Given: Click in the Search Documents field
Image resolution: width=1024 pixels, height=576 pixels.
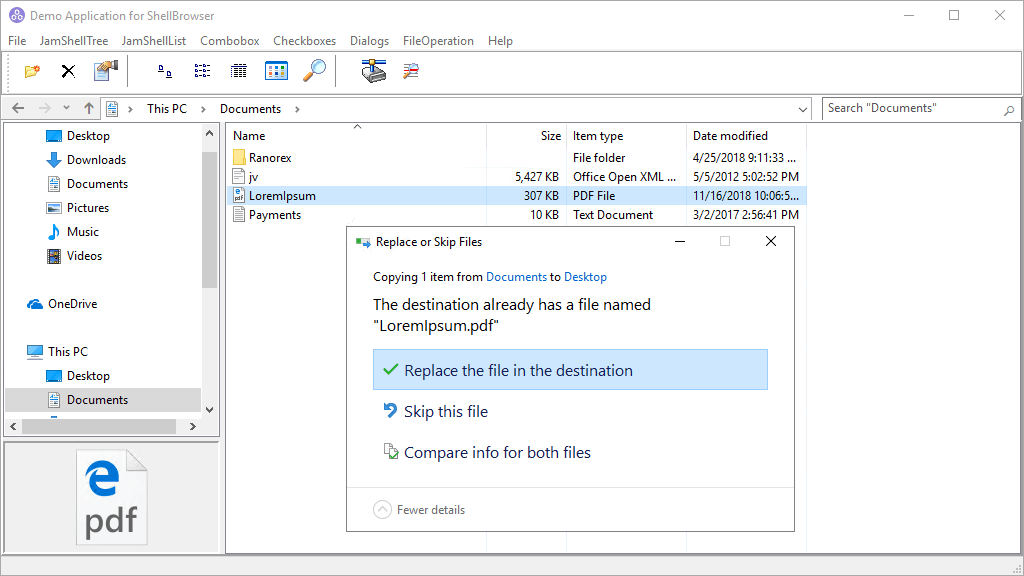Looking at the screenshot, I should [x=910, y=109].
